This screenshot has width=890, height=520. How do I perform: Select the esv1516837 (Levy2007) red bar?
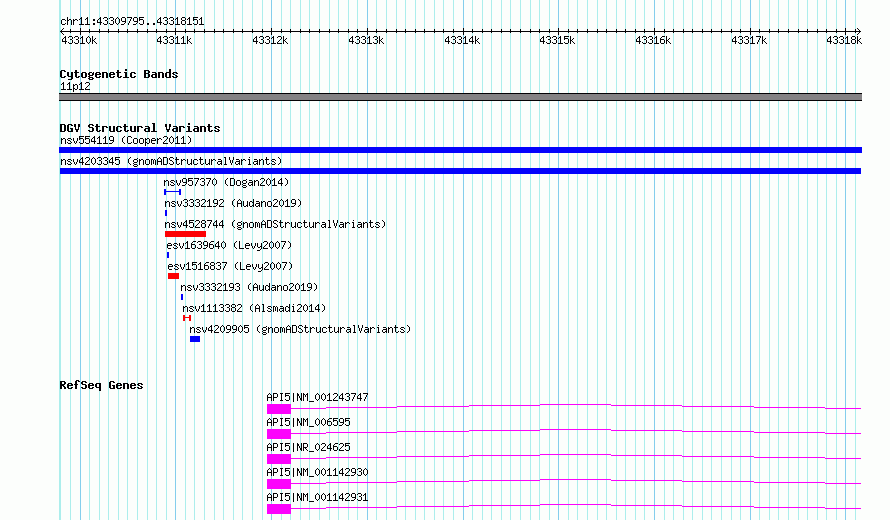pos(174,276)
